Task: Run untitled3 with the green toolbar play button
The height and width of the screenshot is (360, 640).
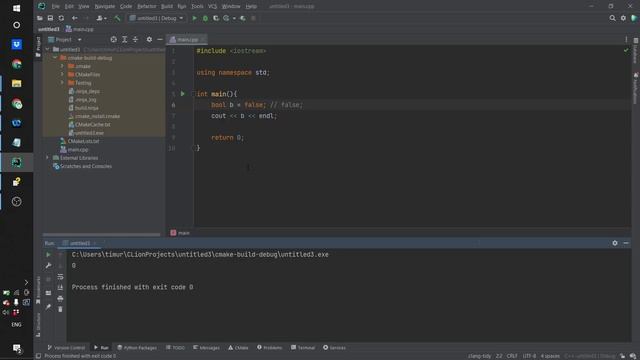Action: click(194, 18)
